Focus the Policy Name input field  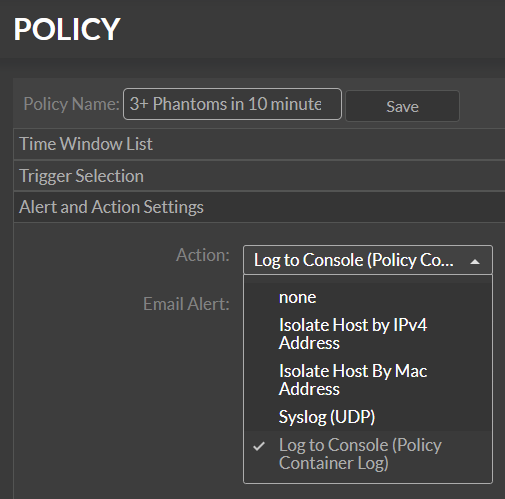tap(232, 104)
